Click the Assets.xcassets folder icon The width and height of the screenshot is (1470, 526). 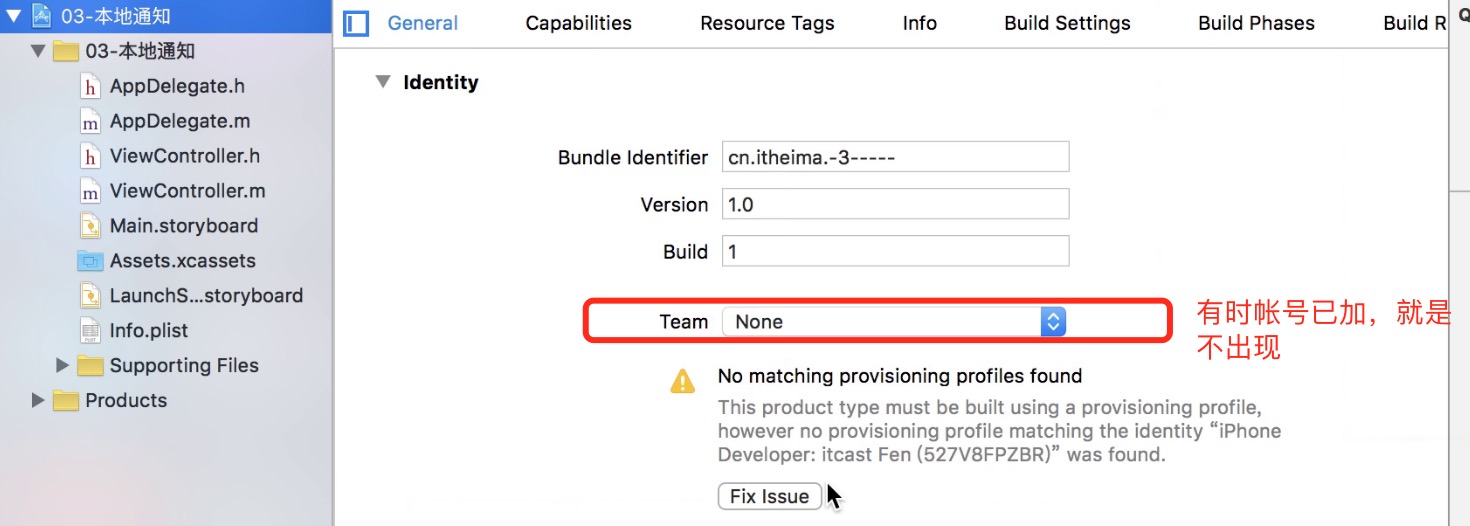point(90,261)
